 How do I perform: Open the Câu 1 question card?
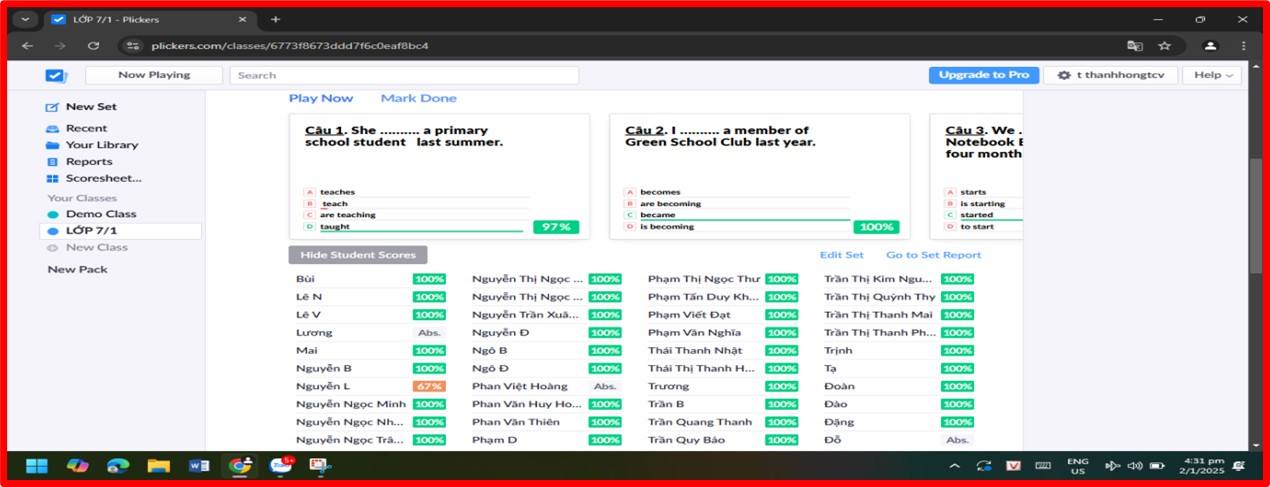tap(439, 176)
